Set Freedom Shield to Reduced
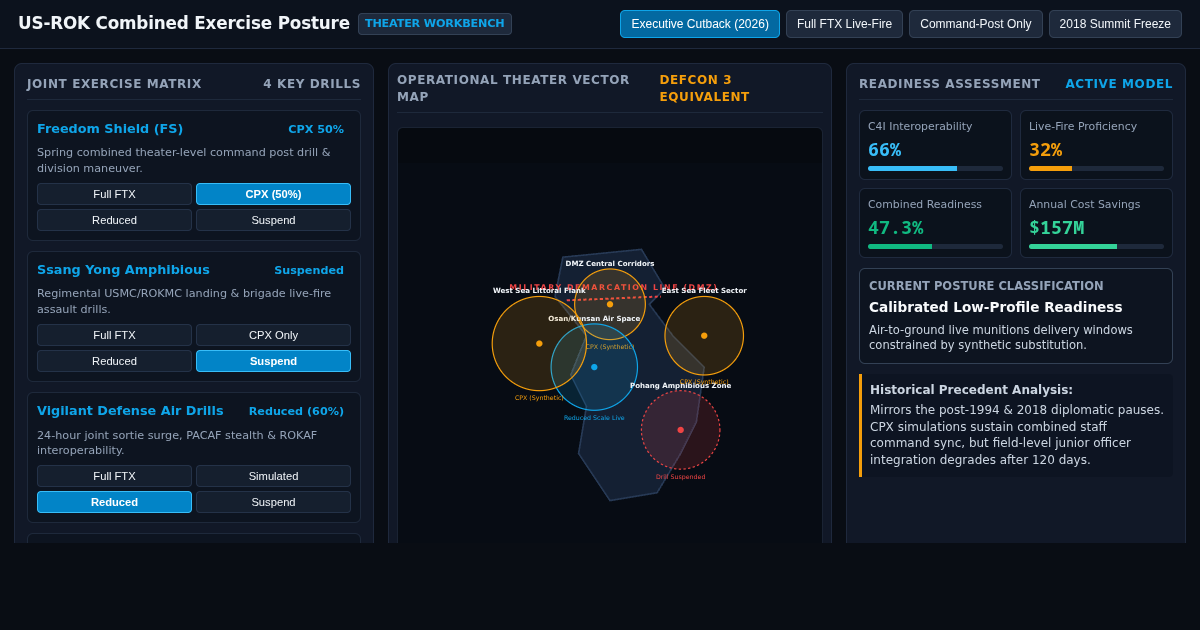 114,220
